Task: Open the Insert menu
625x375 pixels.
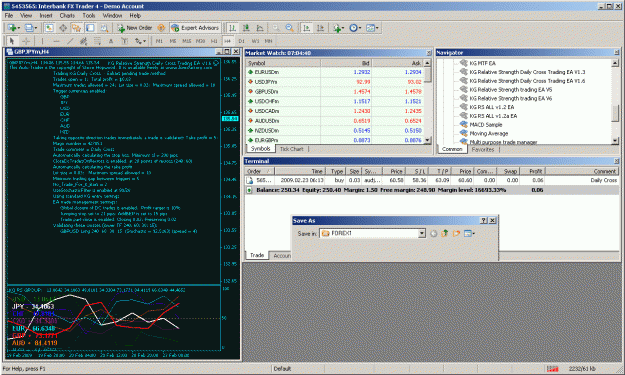Action: 46,16
